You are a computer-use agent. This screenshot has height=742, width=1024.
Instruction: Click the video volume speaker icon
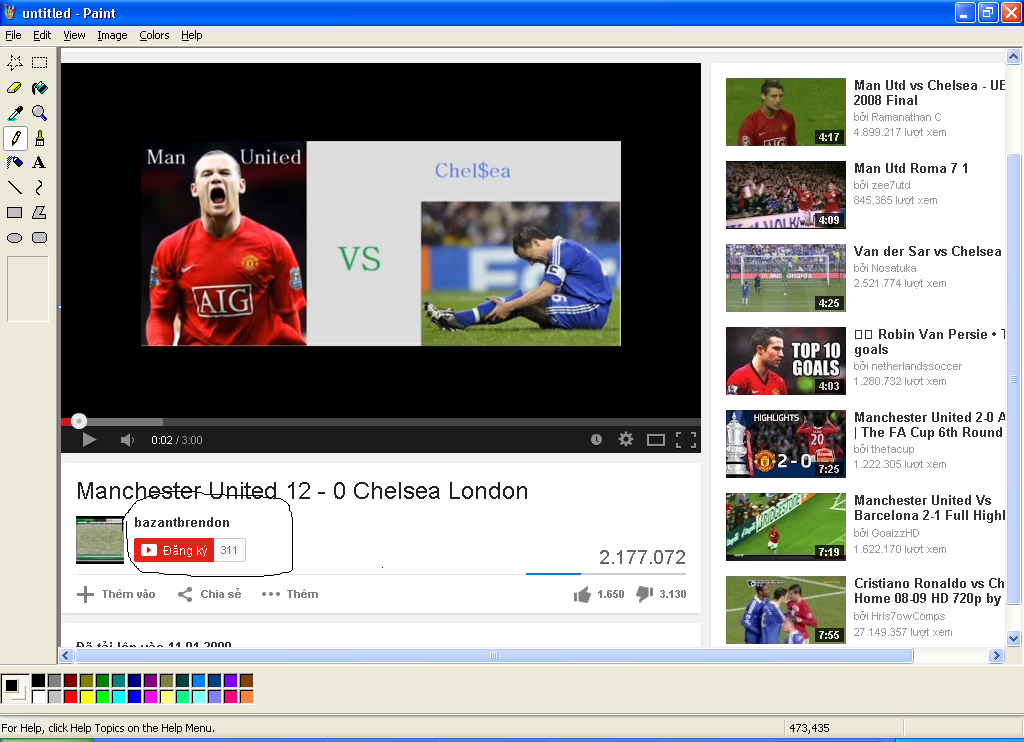click(x=127, y=440)
